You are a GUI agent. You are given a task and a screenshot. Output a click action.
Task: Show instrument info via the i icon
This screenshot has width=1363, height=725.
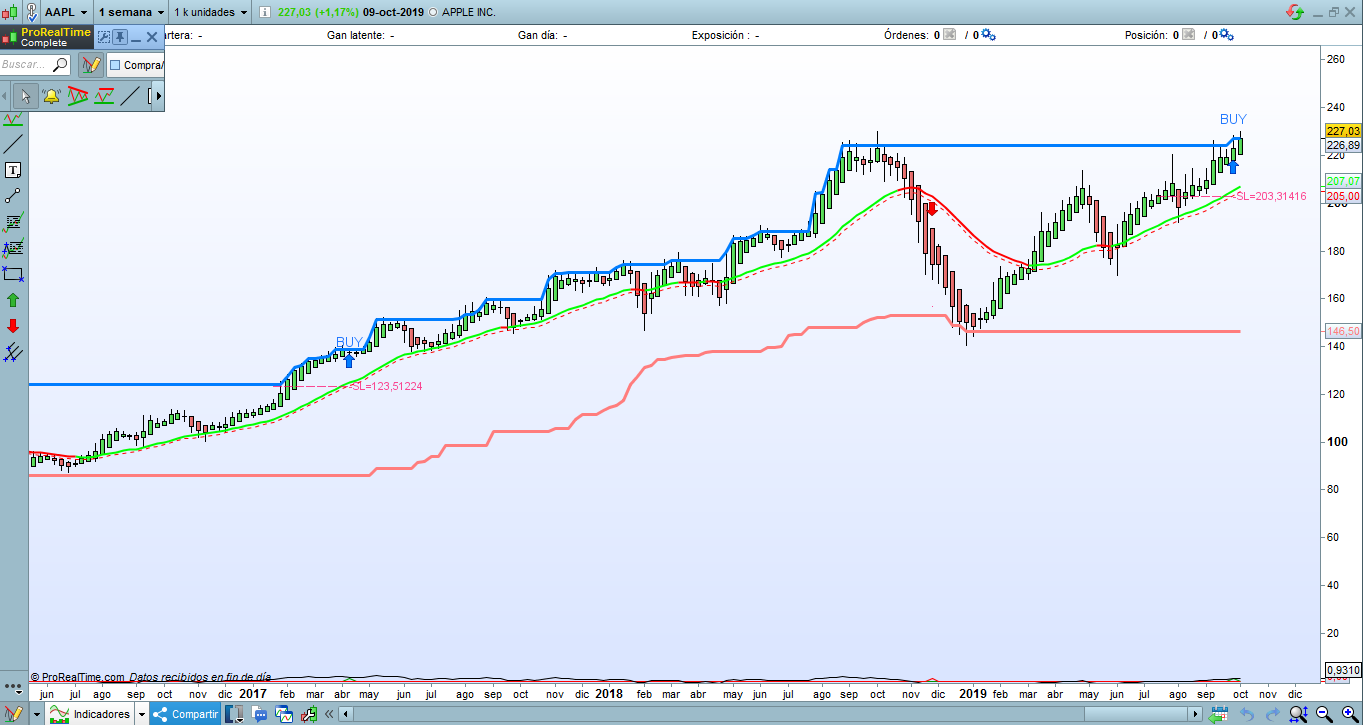coord(264,12)
